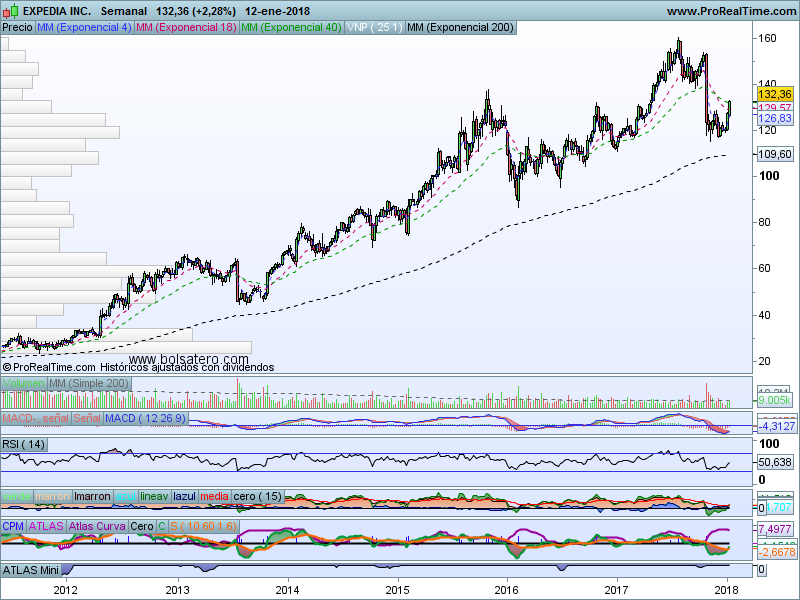800x600 pixels.
Task: Click the candlestick chart icon beside EXPEDIA INC.
Action: (x=10, y=10)
